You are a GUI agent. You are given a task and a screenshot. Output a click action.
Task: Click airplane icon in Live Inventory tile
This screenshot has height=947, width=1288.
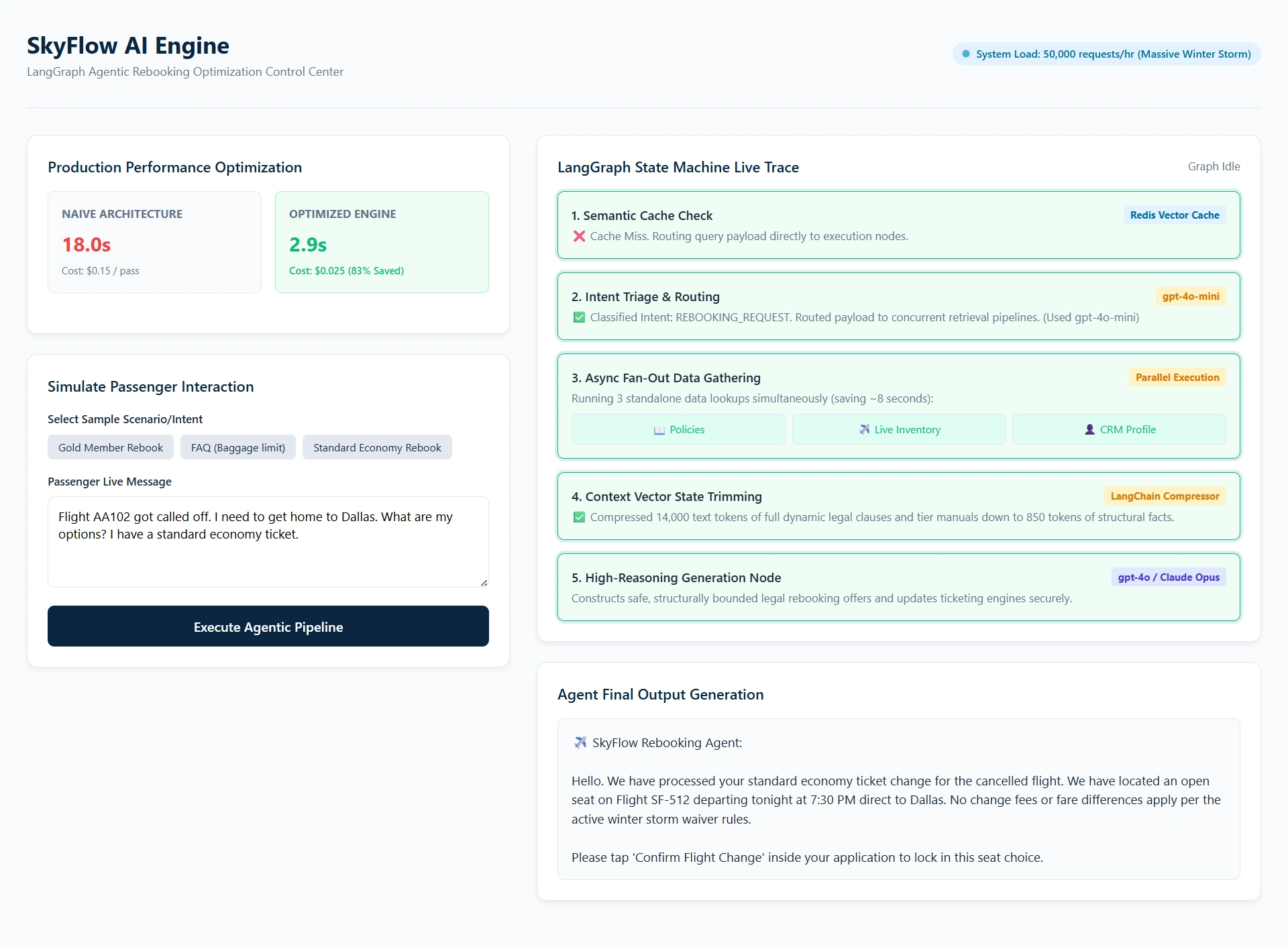(x=864, y=429)
